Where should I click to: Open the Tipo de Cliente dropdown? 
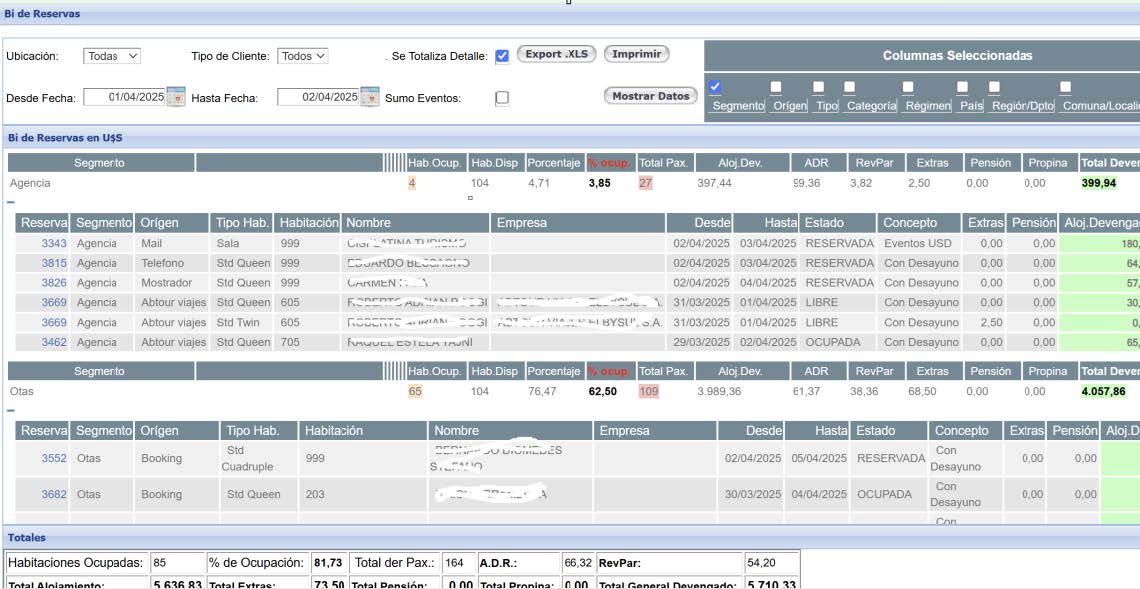(x=303, y=56)
